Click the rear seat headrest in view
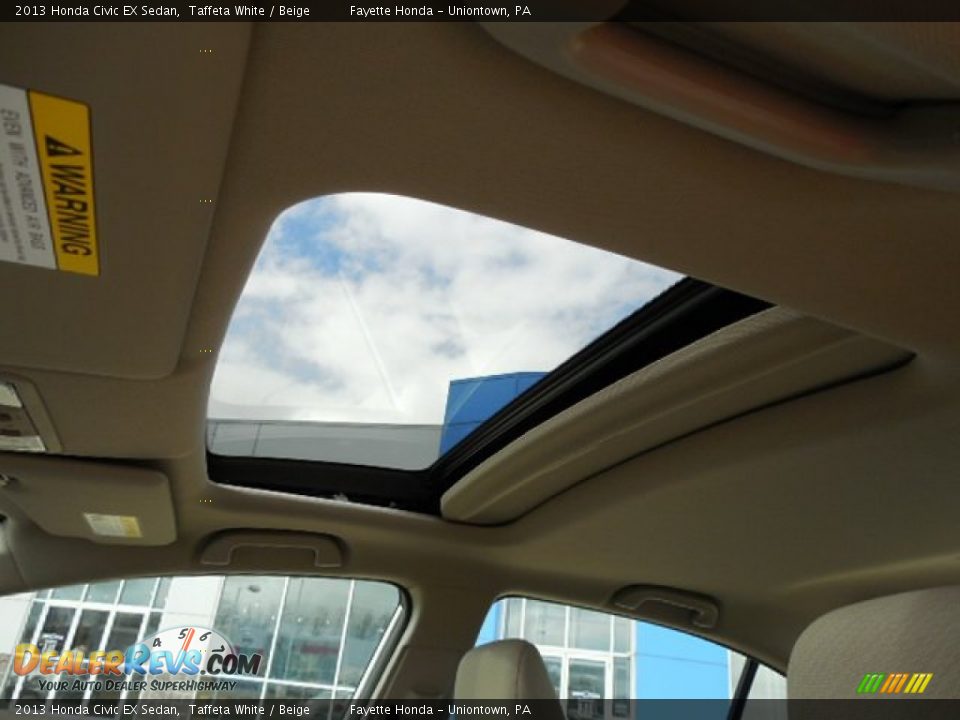960x720 pixels. point(500,680)
